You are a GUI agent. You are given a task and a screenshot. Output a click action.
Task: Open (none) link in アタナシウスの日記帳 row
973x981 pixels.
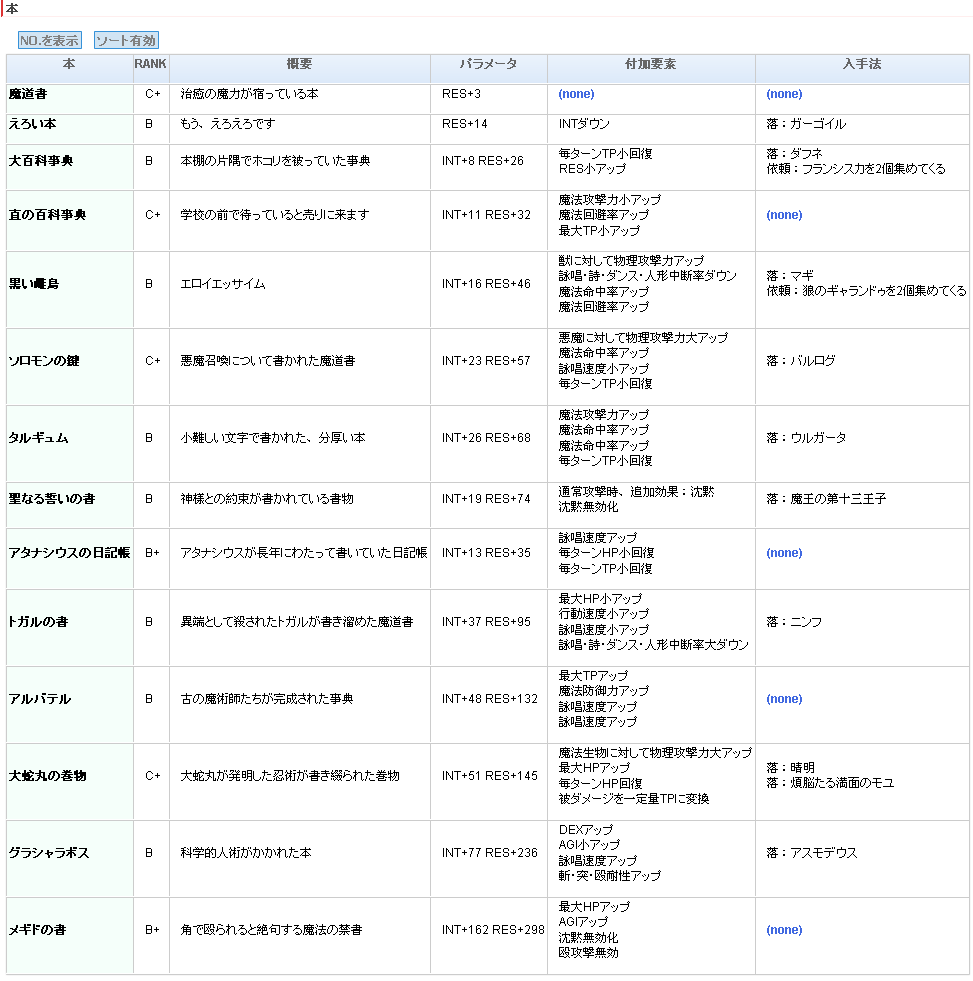(784, 553)
